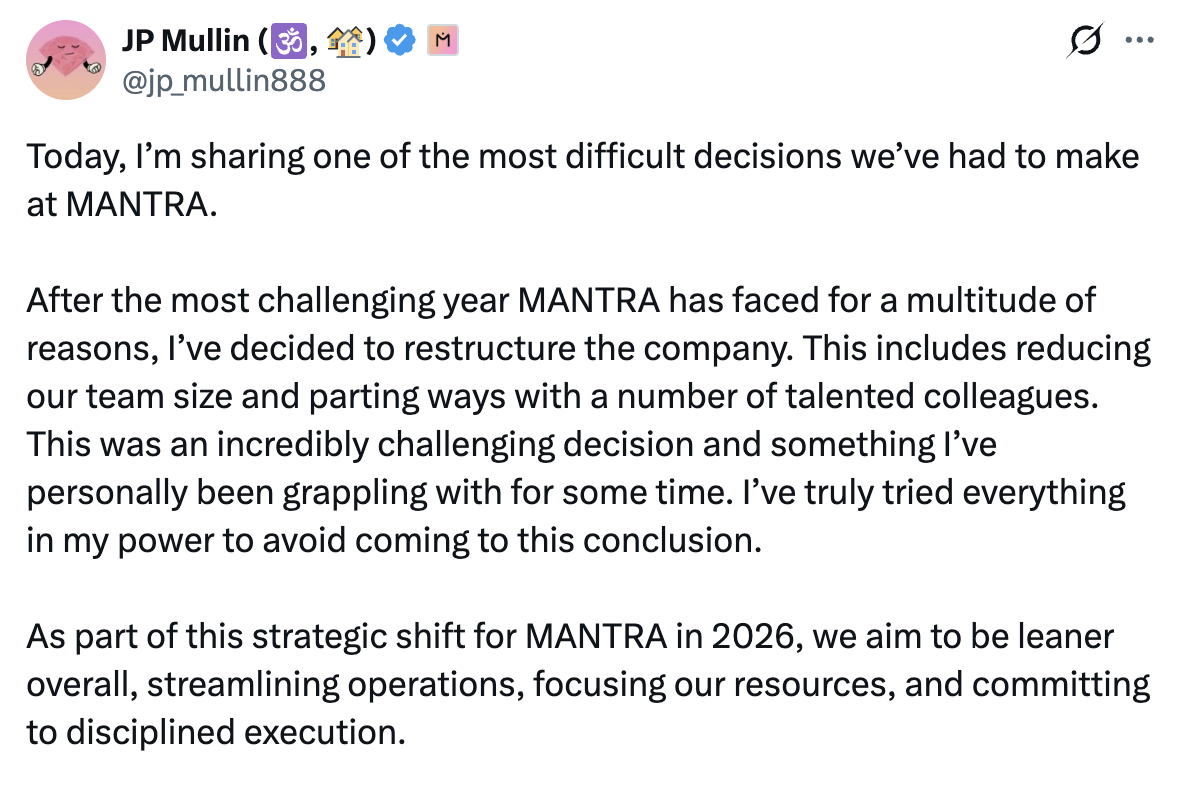
Task: Open the Grok explain-post icon
Action: (x=1084, y=42)
